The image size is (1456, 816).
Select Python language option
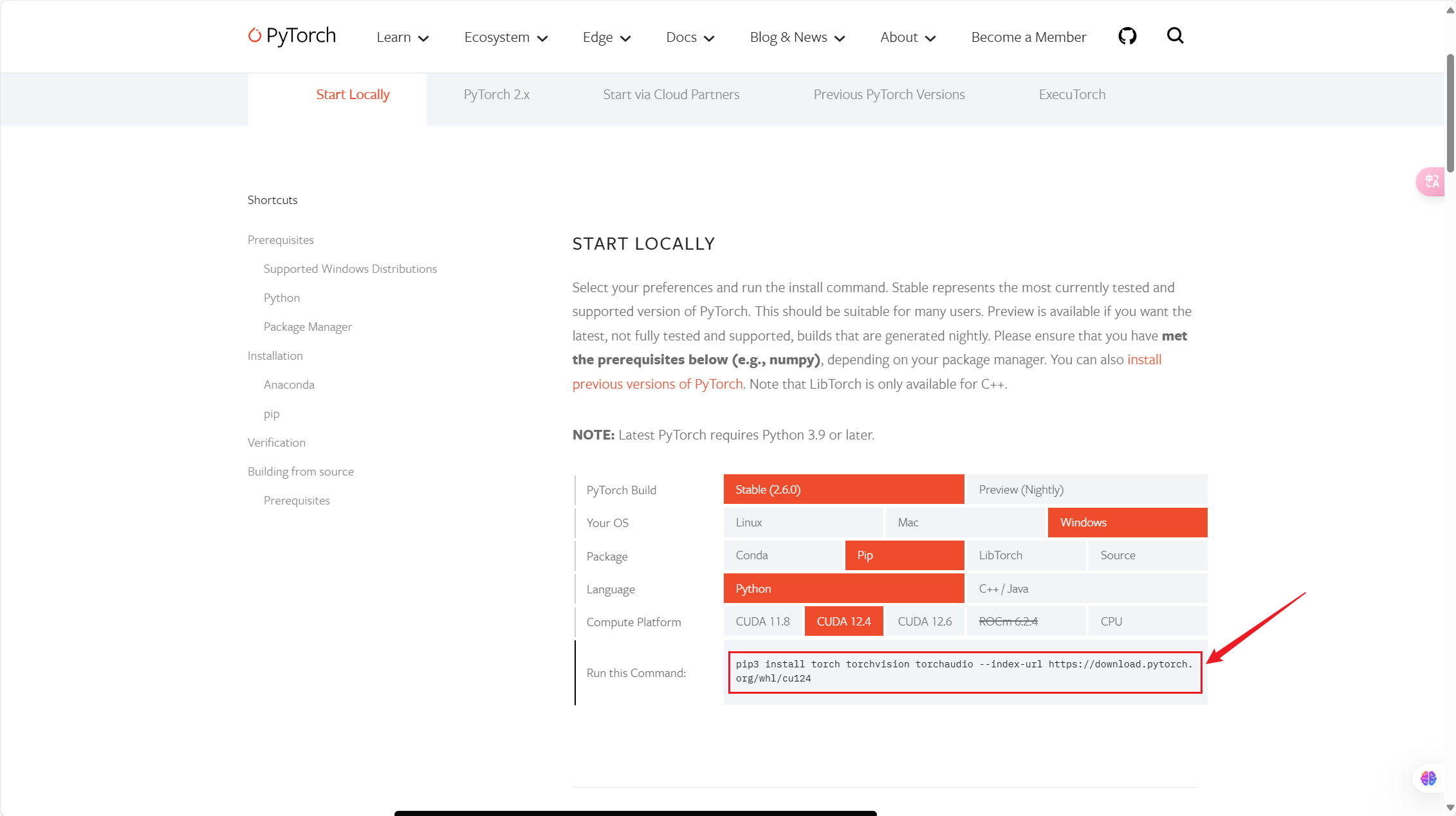click(x=843, y=588)
